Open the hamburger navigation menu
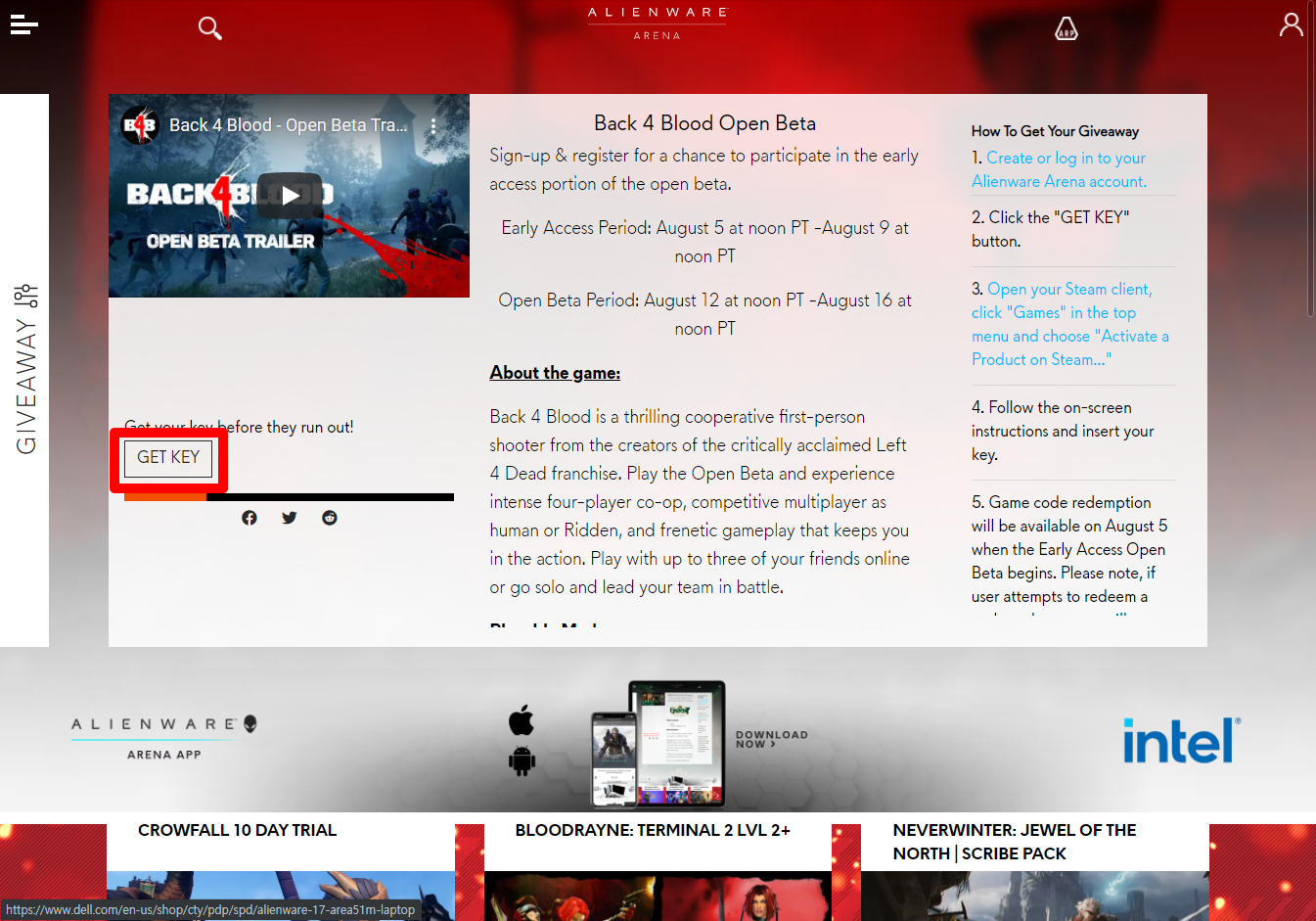This screenshot has width=1316, height=921. click(24, 25)
